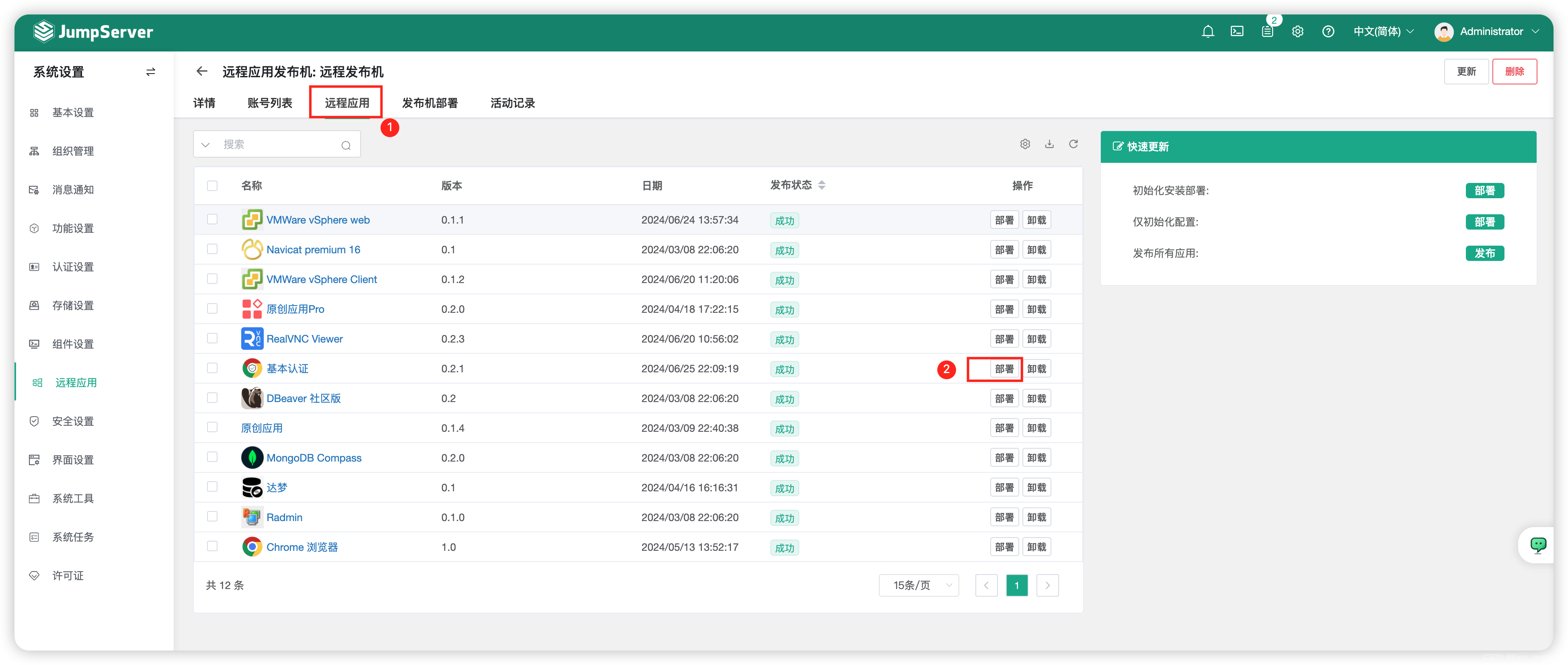Refresh the application list with the refresh icon

(1074, 144)
